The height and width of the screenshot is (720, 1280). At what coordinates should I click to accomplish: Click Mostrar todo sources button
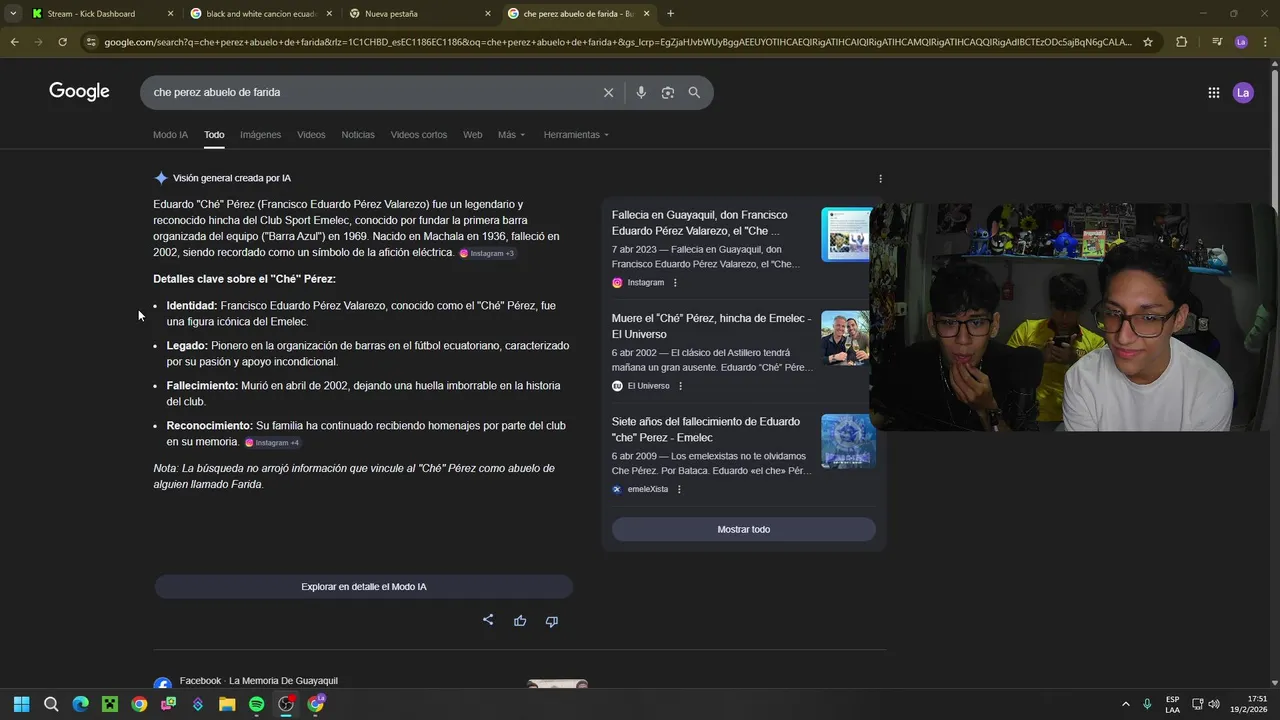pos(743,529)
